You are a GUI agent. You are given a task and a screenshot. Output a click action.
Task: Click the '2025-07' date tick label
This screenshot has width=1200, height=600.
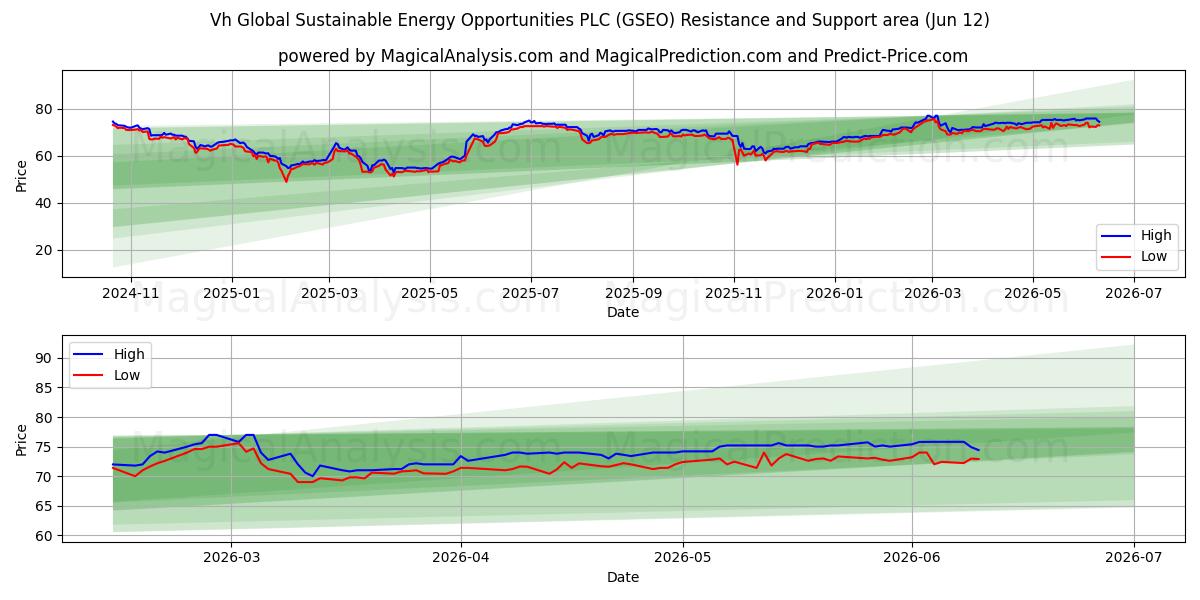tap(530, 293)
